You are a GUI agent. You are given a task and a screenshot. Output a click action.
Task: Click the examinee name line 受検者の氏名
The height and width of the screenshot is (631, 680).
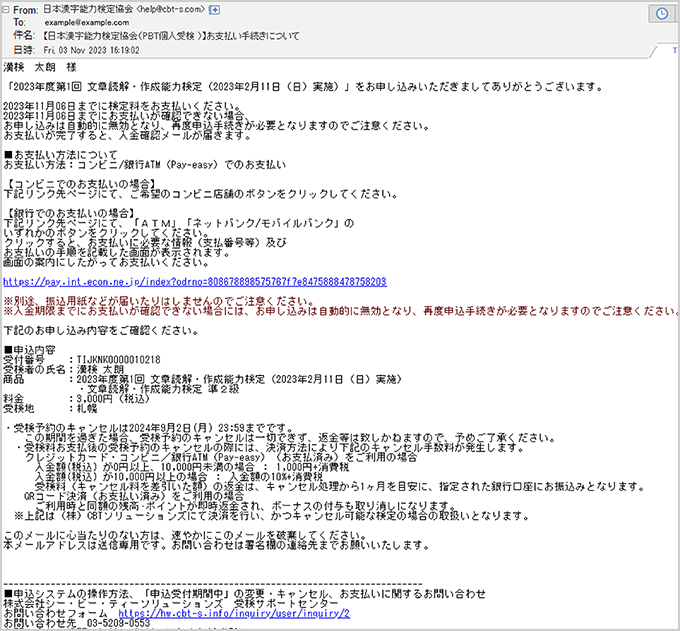click(64, 369)
